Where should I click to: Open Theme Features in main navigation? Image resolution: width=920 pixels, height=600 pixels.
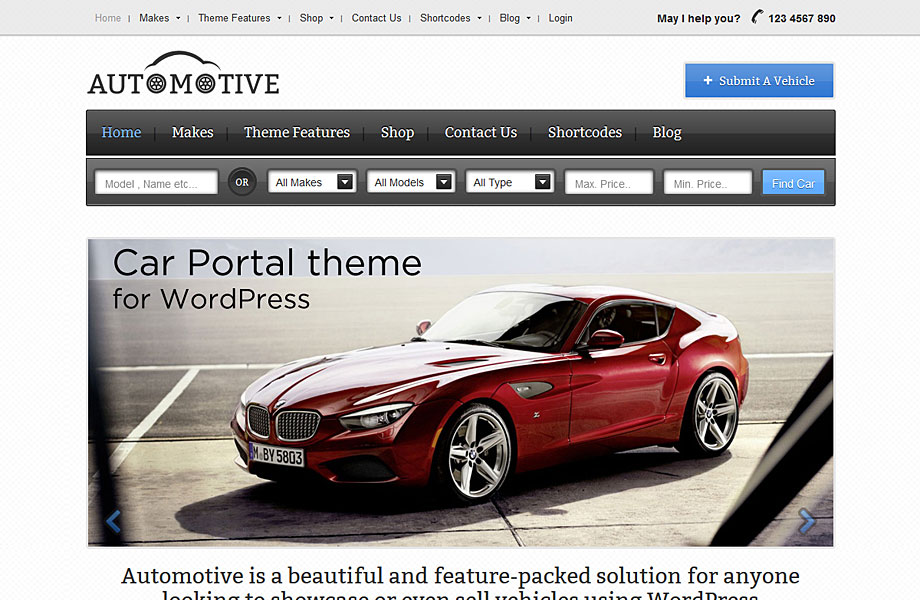[x=297, y=133]
